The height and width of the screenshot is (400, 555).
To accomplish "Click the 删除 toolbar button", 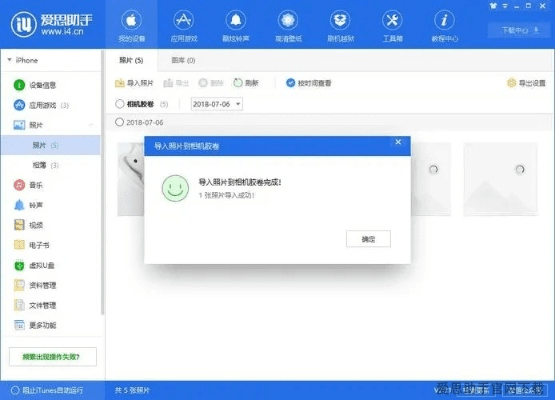I will click(211, 83).
